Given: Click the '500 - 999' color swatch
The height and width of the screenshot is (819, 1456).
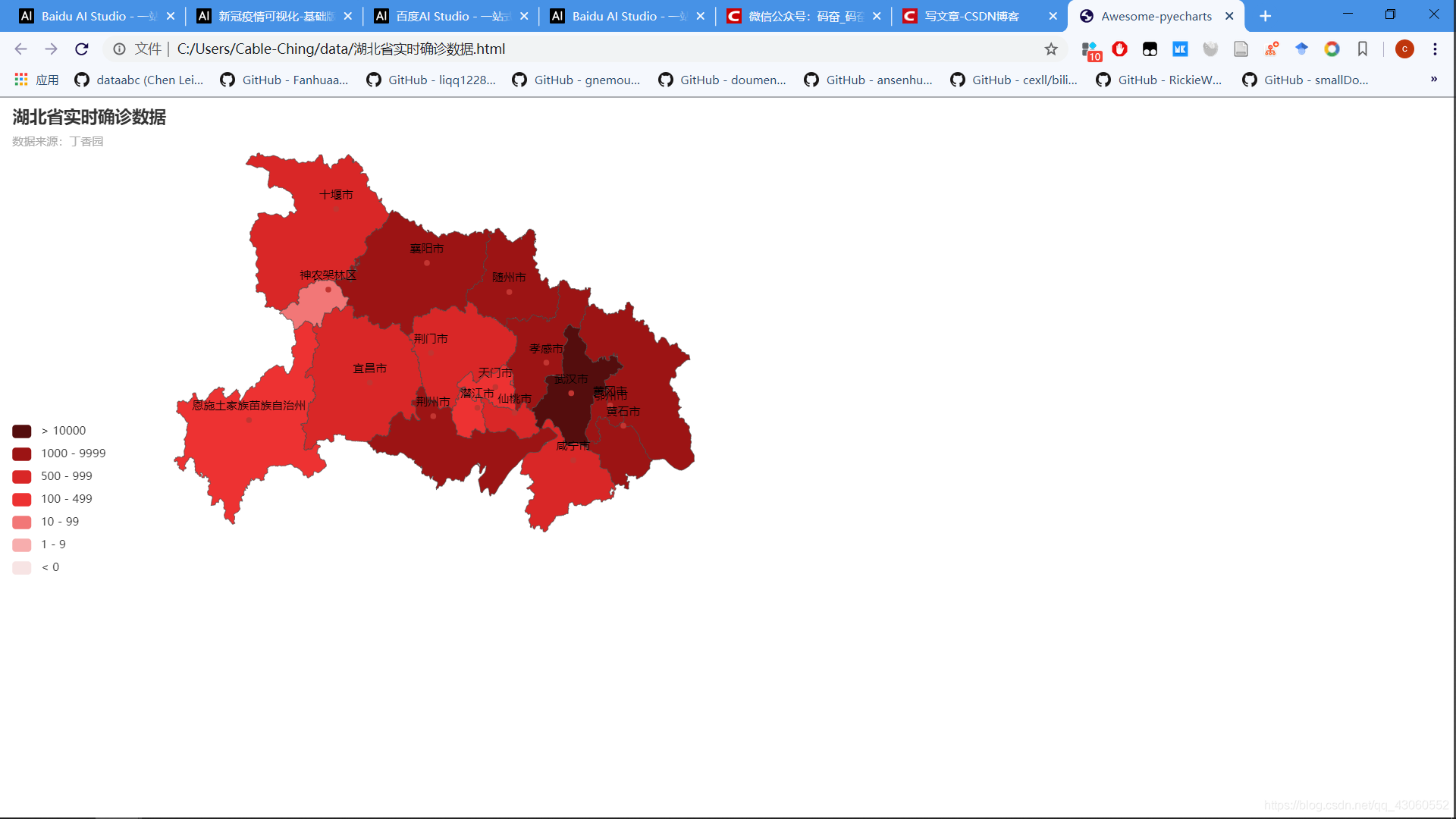Looking at the screenshot, I should click(22, 476).
